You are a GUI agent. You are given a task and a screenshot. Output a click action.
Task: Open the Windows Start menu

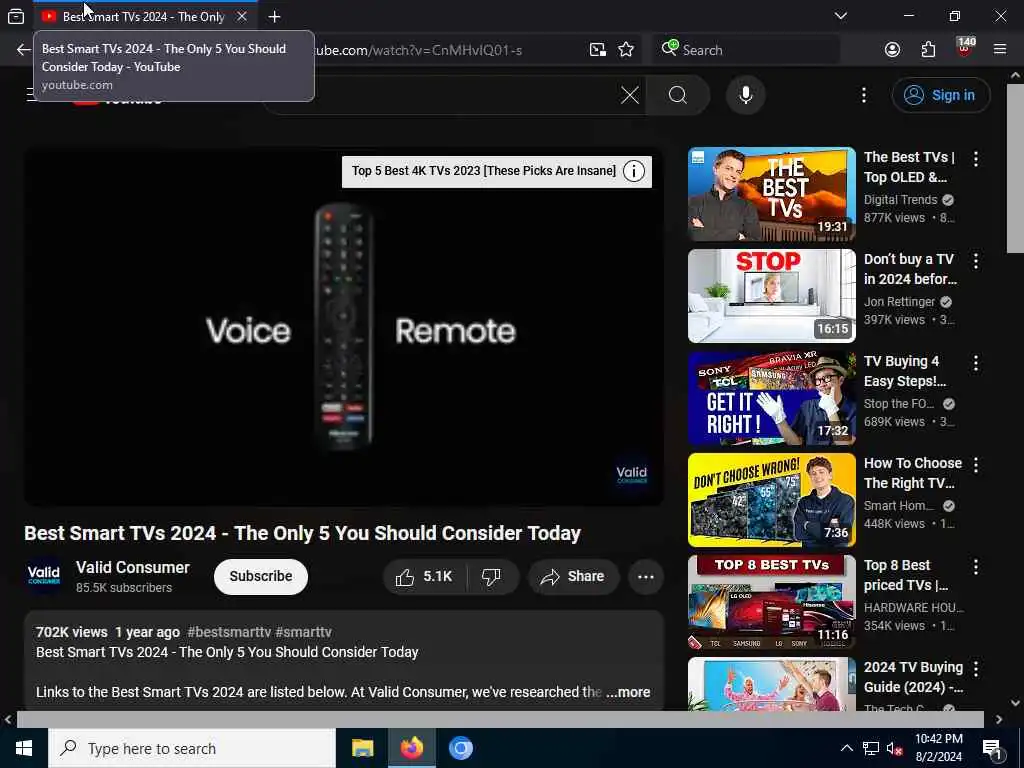click(24, 748)
